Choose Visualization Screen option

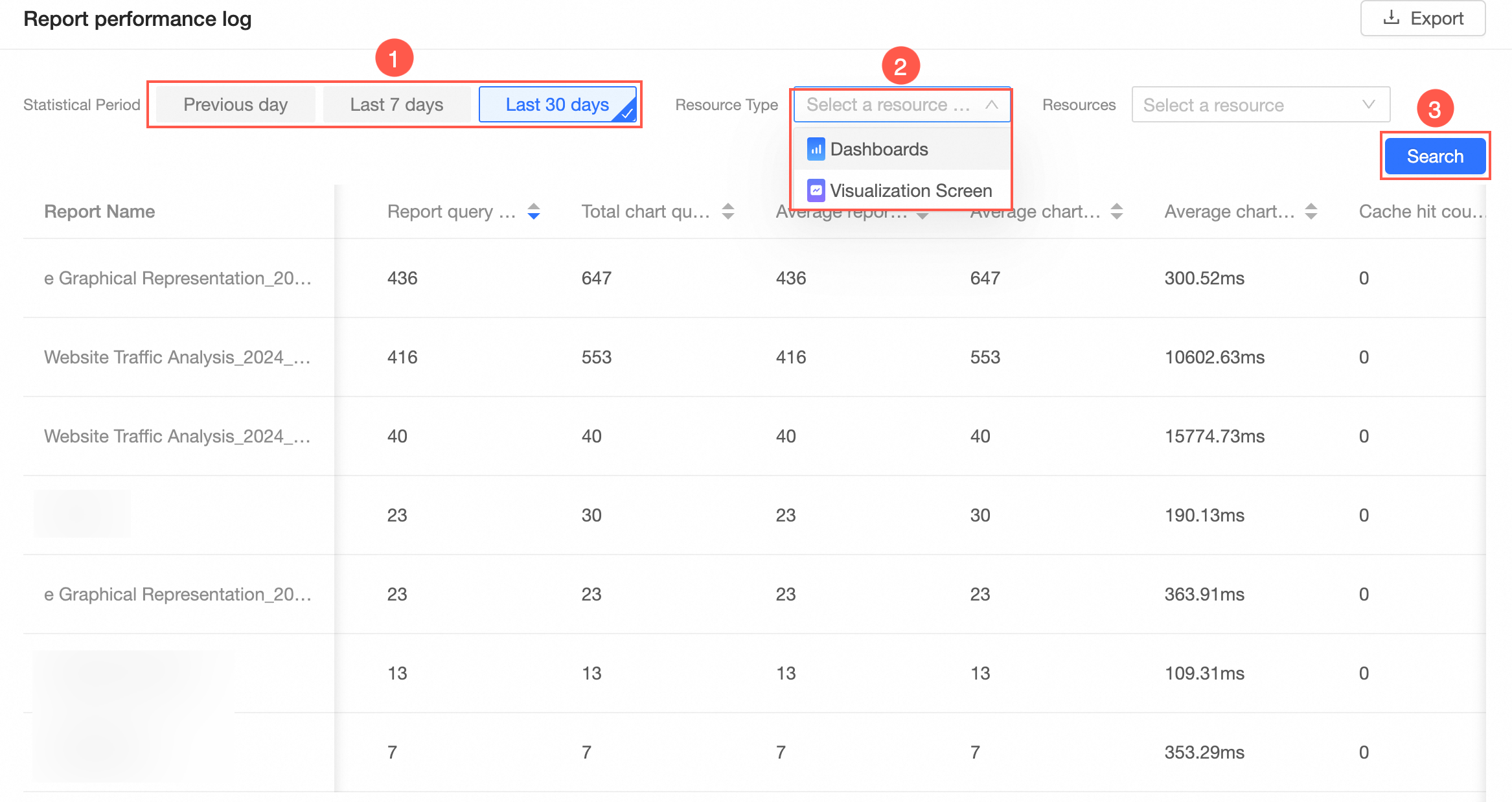coord(902,190)
